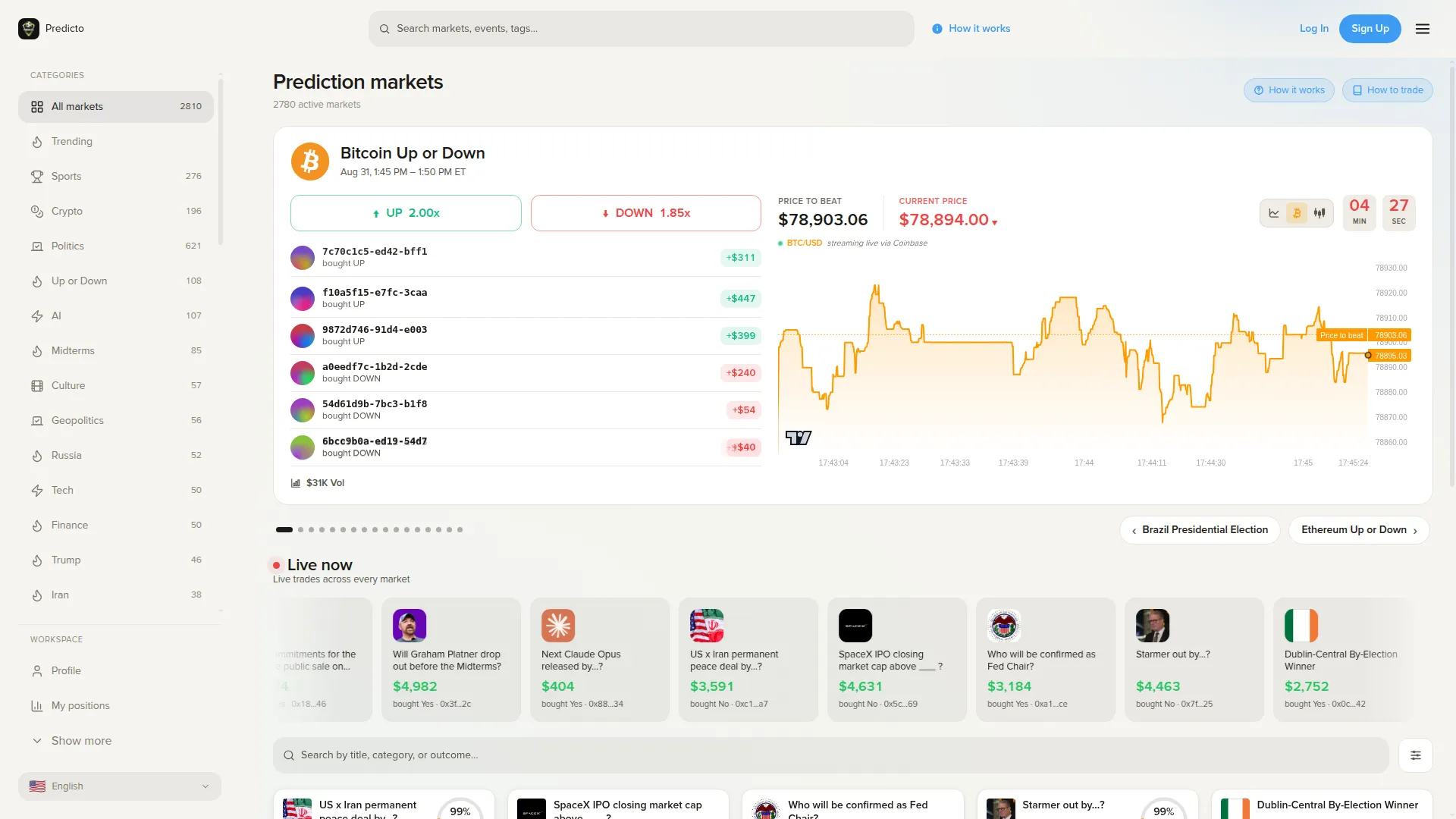This screenshot has width=1456, height=819.
Task: Open the Sports category
Action: tap(116, 177)
